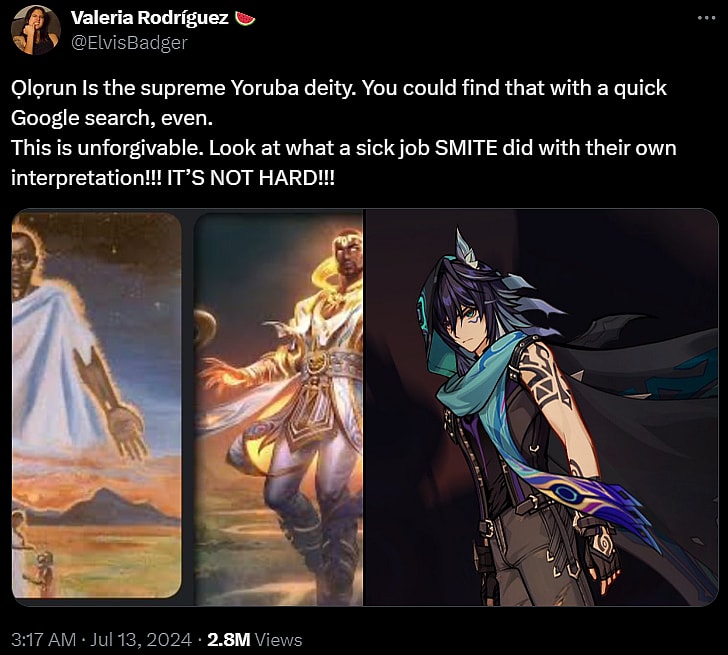Open the @ElvisBadger handle link
This screenshot has height=655, width=728.
click(x=129, y=42)
